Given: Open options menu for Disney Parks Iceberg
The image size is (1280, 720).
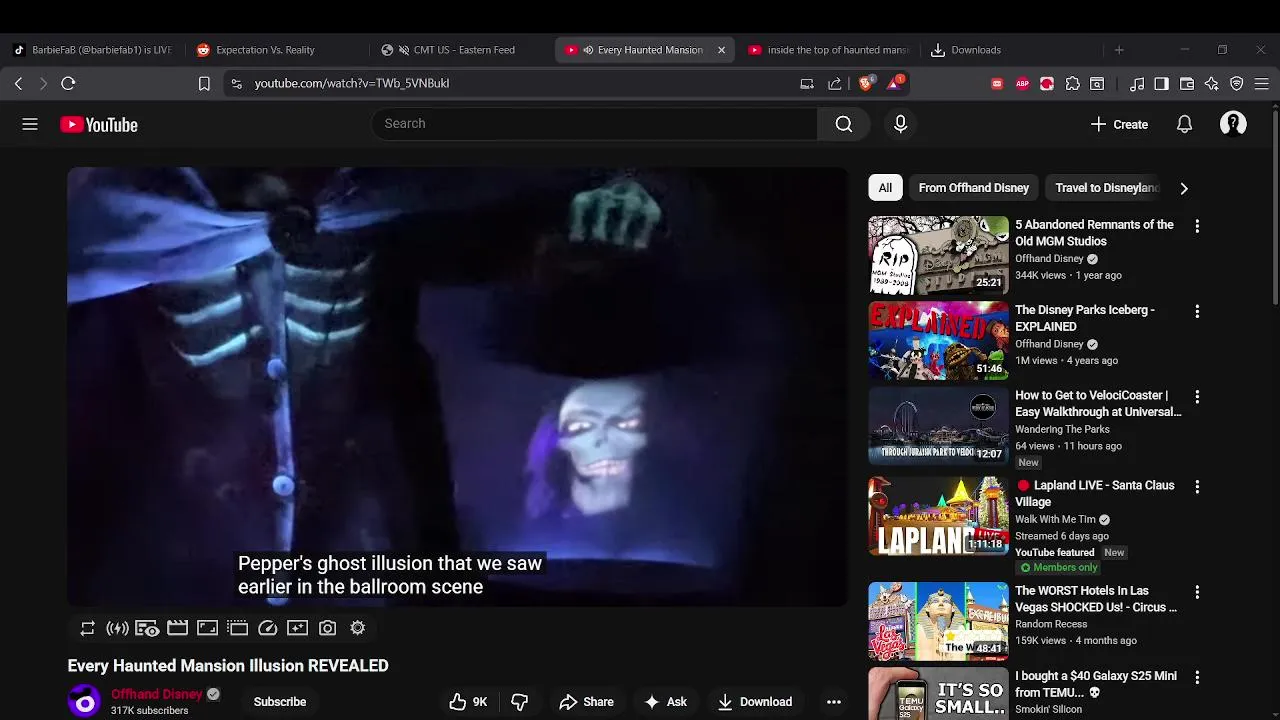Looking at the screenshot, I should [1197, 312].
